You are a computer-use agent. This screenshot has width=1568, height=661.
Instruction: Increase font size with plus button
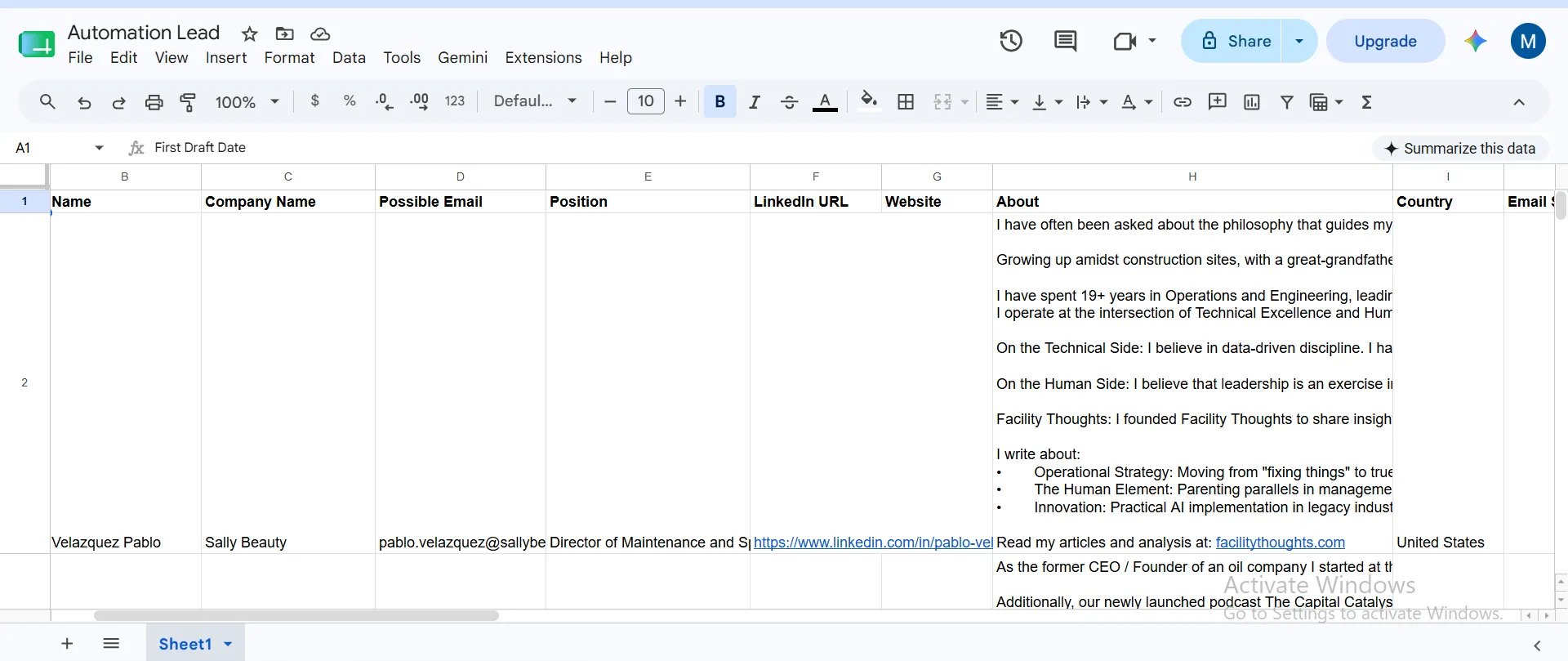click(680, 101)
